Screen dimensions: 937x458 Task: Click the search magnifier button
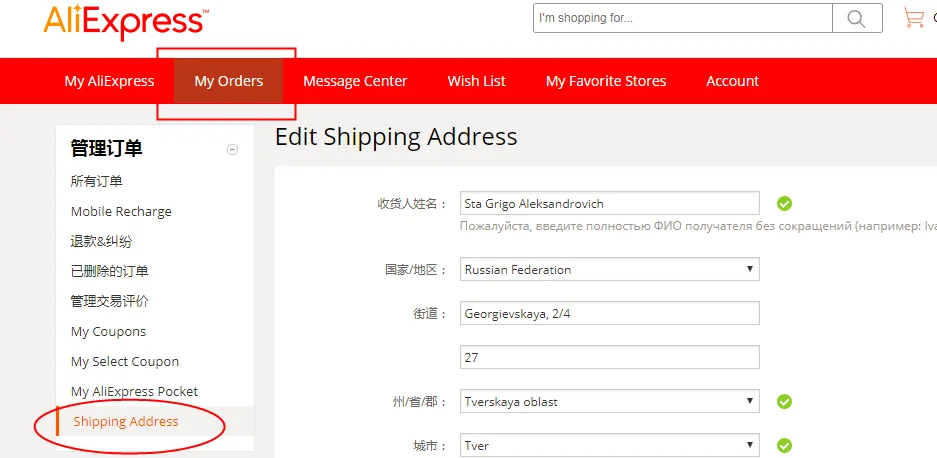pyautogui.click(x=857, y=19)
